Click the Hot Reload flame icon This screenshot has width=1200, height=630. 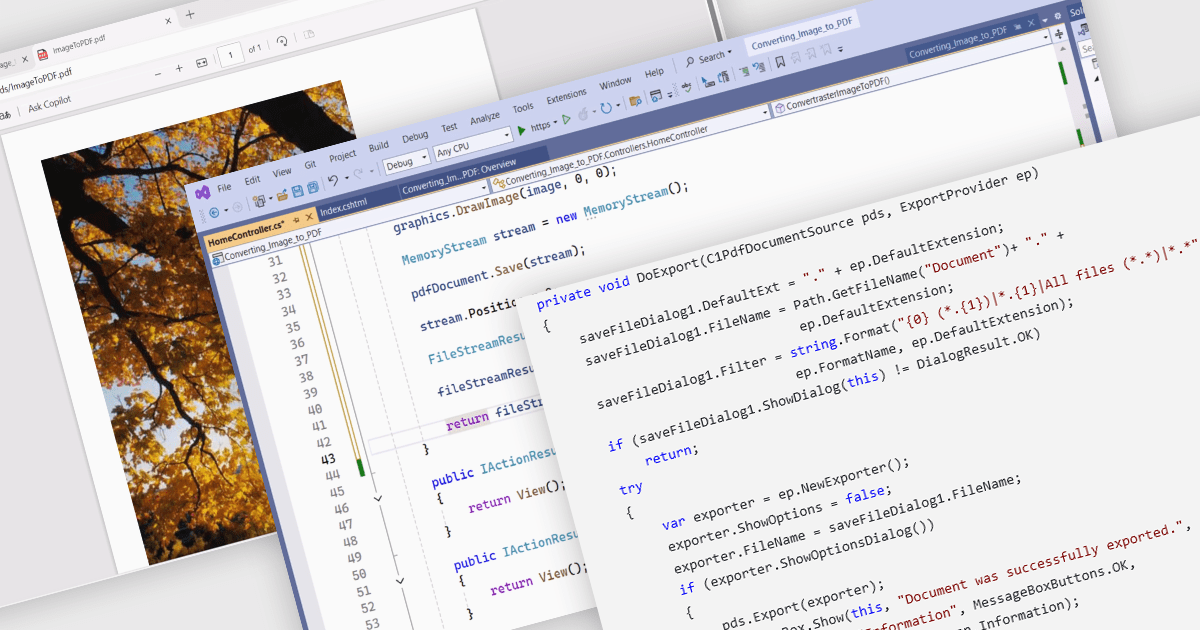click(x=584, y=112)
